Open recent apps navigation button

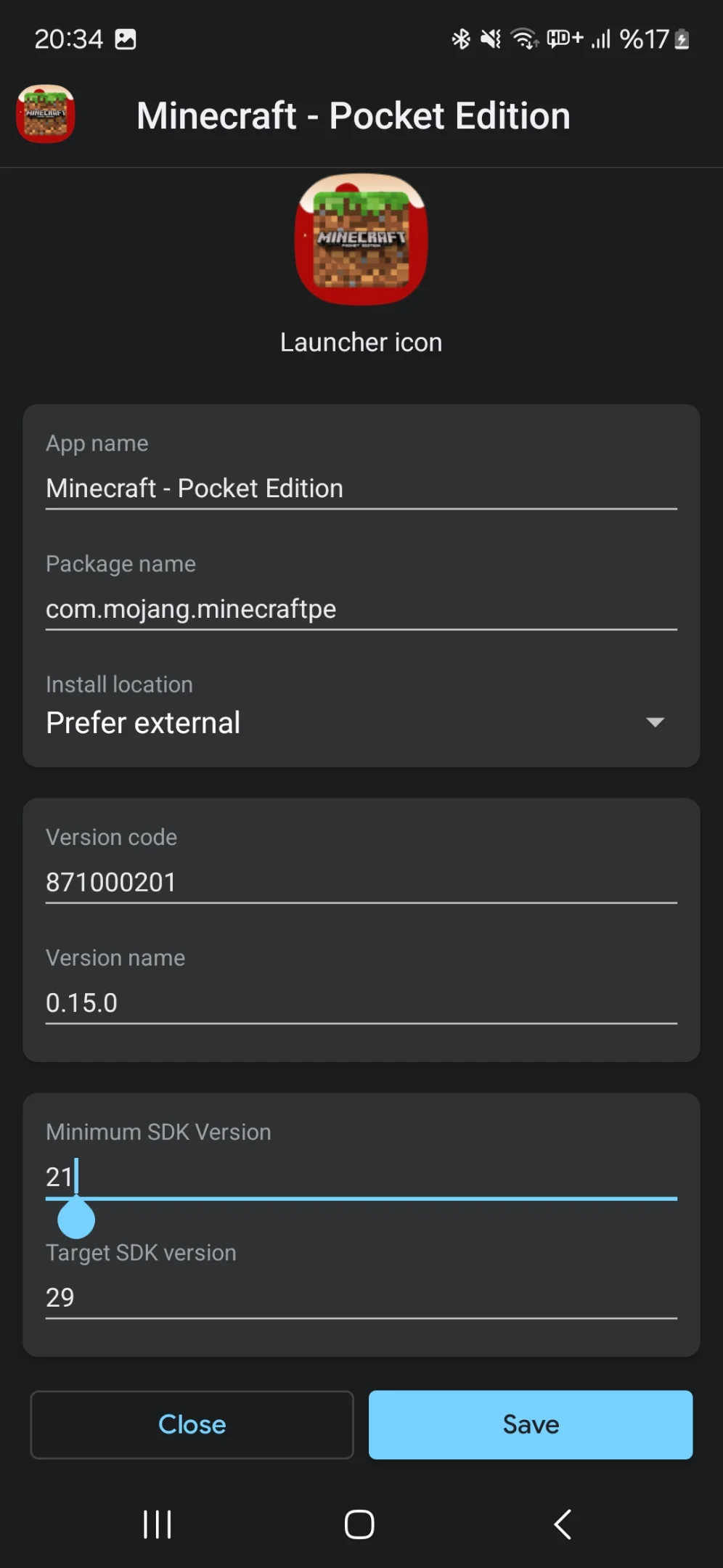tap(157, 1524)
